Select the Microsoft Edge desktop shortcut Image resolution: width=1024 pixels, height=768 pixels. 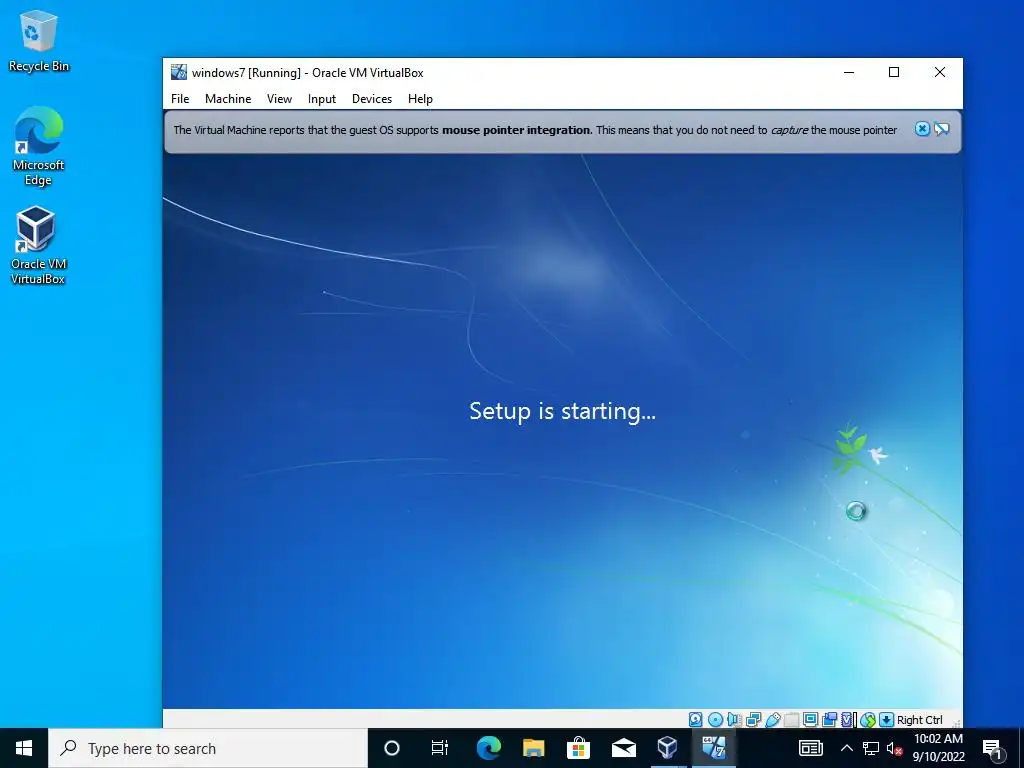(x=39, y=146)
